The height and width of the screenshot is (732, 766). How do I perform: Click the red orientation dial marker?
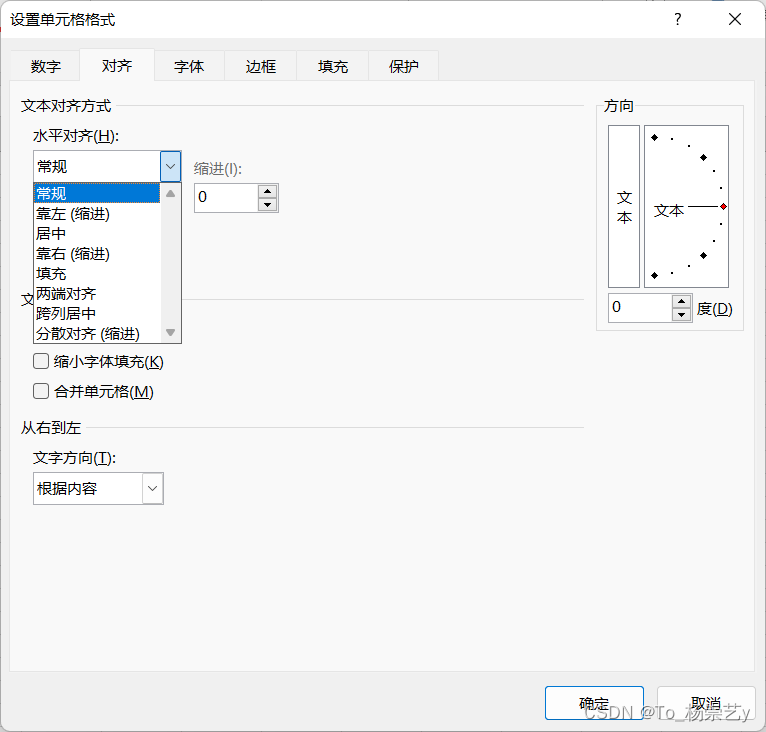tap(723, 207)
